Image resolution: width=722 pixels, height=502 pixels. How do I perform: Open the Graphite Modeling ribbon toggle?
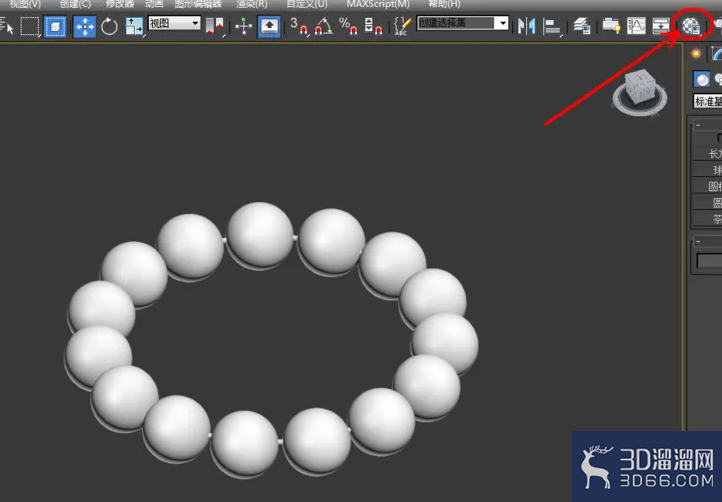(x=611, y=26)
